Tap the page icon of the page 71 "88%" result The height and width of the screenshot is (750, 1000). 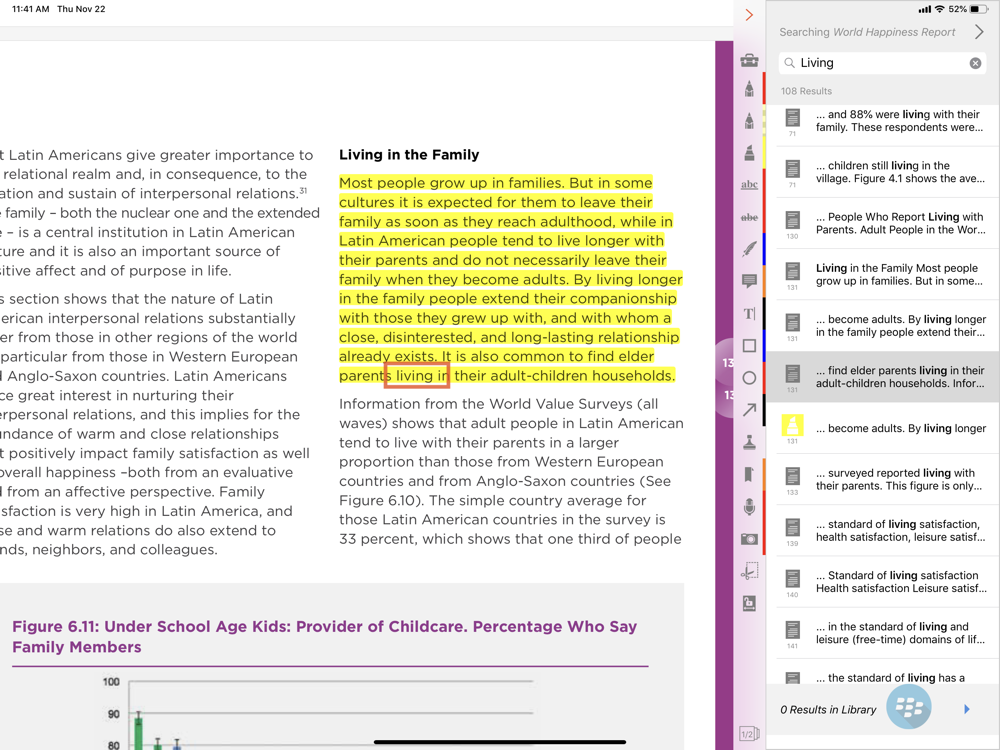pyautogui.click(x=793, y=118)
